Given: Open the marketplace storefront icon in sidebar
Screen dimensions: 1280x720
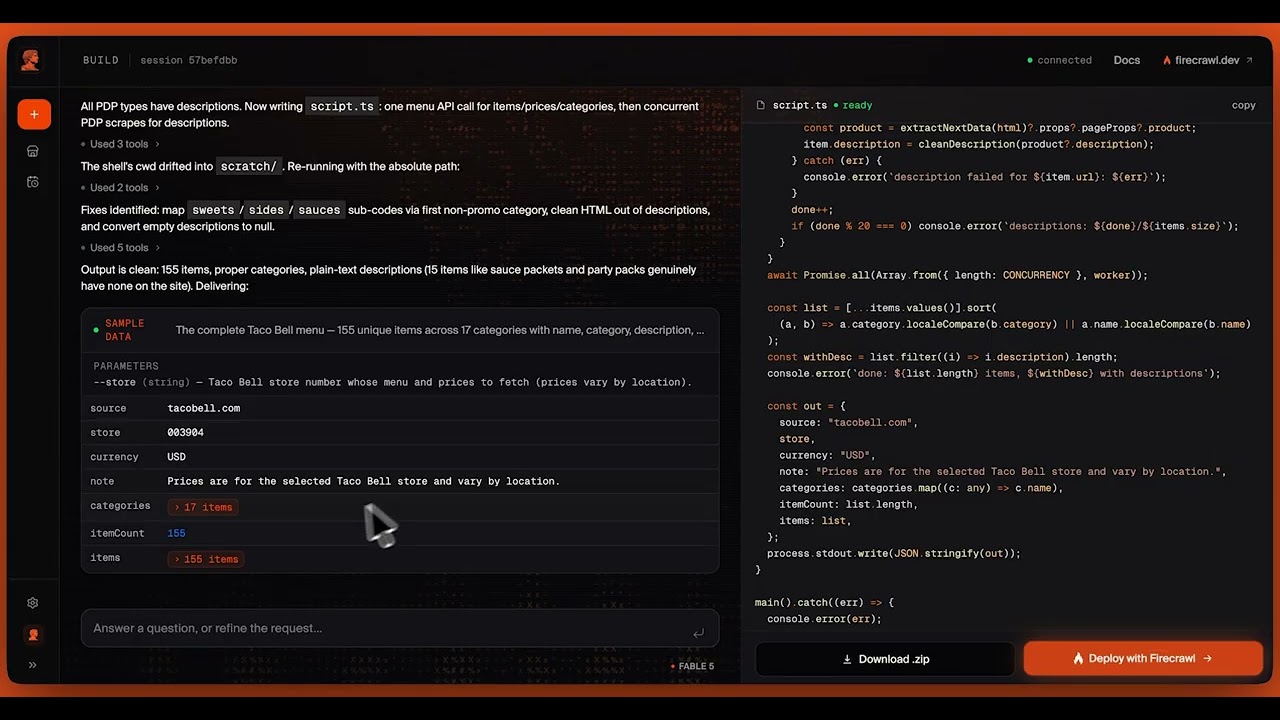Looking at the screenshot, I should click(x=33, y=151).
